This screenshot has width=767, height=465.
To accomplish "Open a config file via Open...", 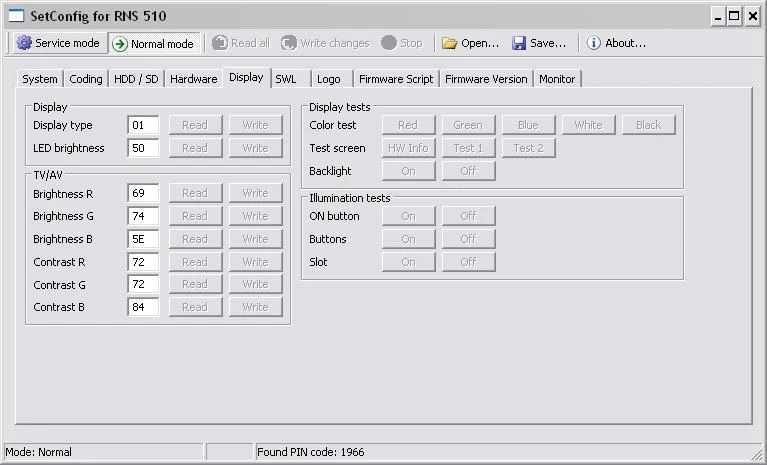I will tap(470, 43).
